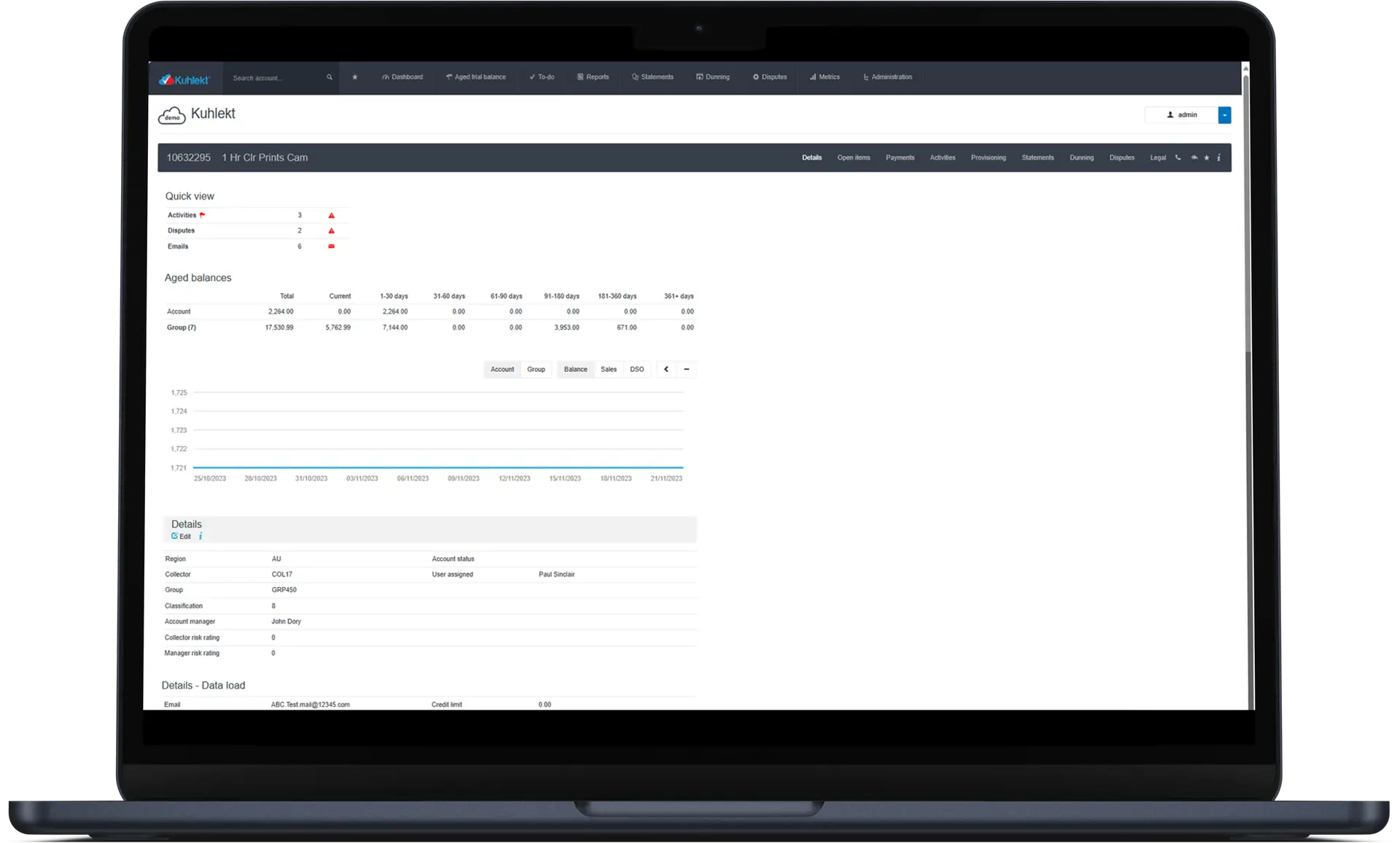Open the Disputes navigation icon

770,77
